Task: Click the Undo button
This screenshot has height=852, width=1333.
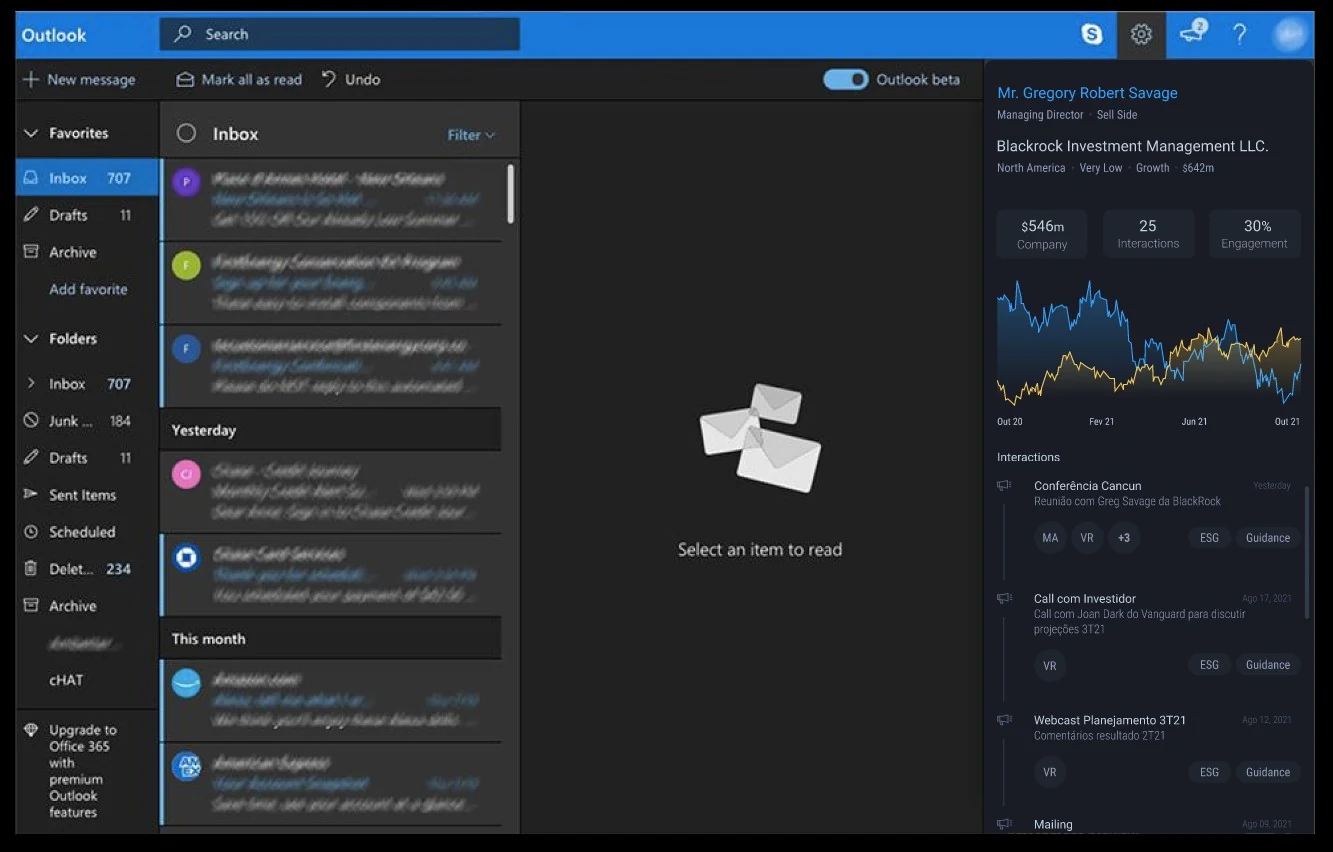Action: tap(350, 79)
